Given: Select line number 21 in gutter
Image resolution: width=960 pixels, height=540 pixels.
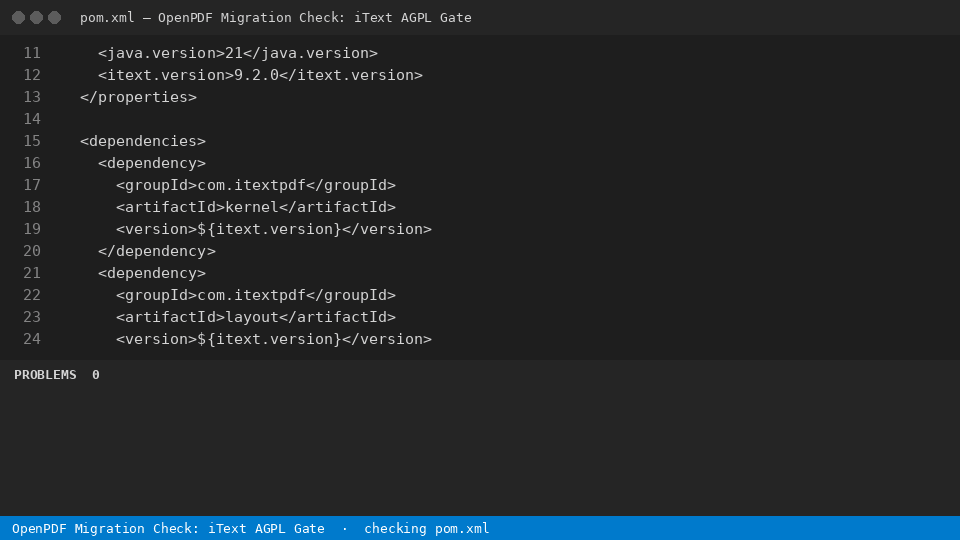Looking at the screenshot, I should (32, 274).
